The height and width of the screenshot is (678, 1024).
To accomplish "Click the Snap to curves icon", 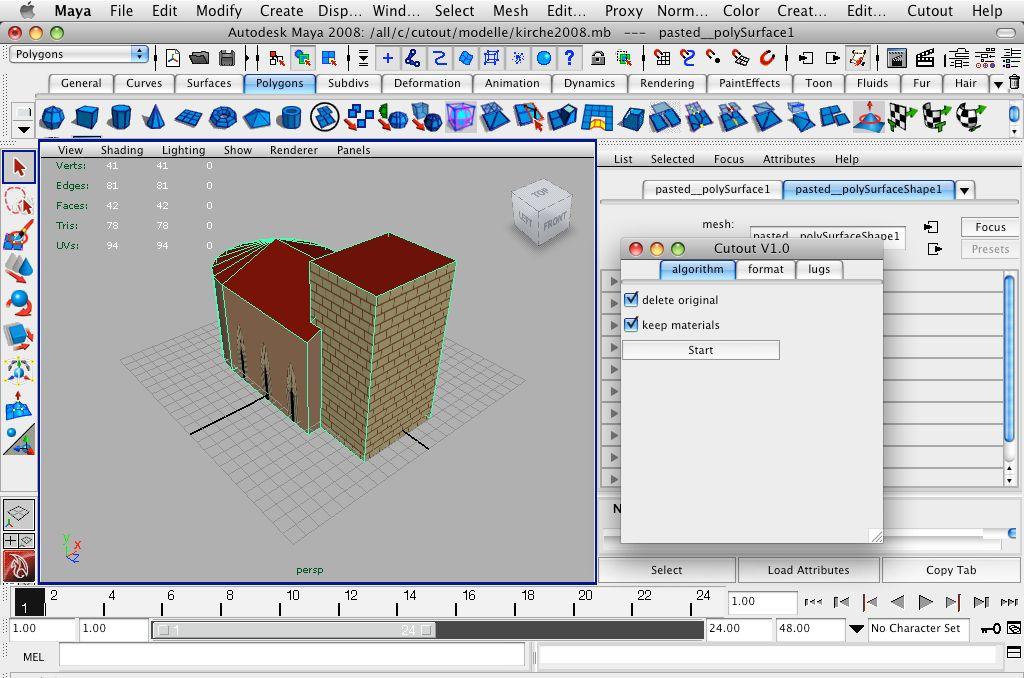I will [687, 58].
